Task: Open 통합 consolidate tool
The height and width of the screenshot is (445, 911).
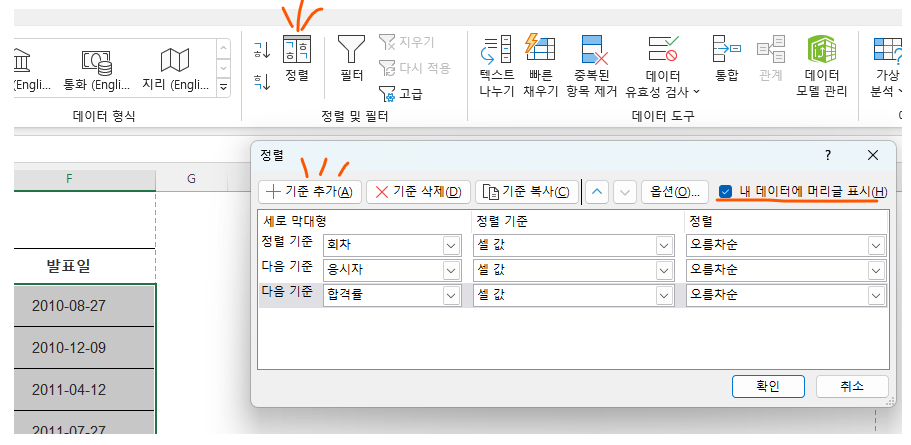Action: click(x=726, y=58)
